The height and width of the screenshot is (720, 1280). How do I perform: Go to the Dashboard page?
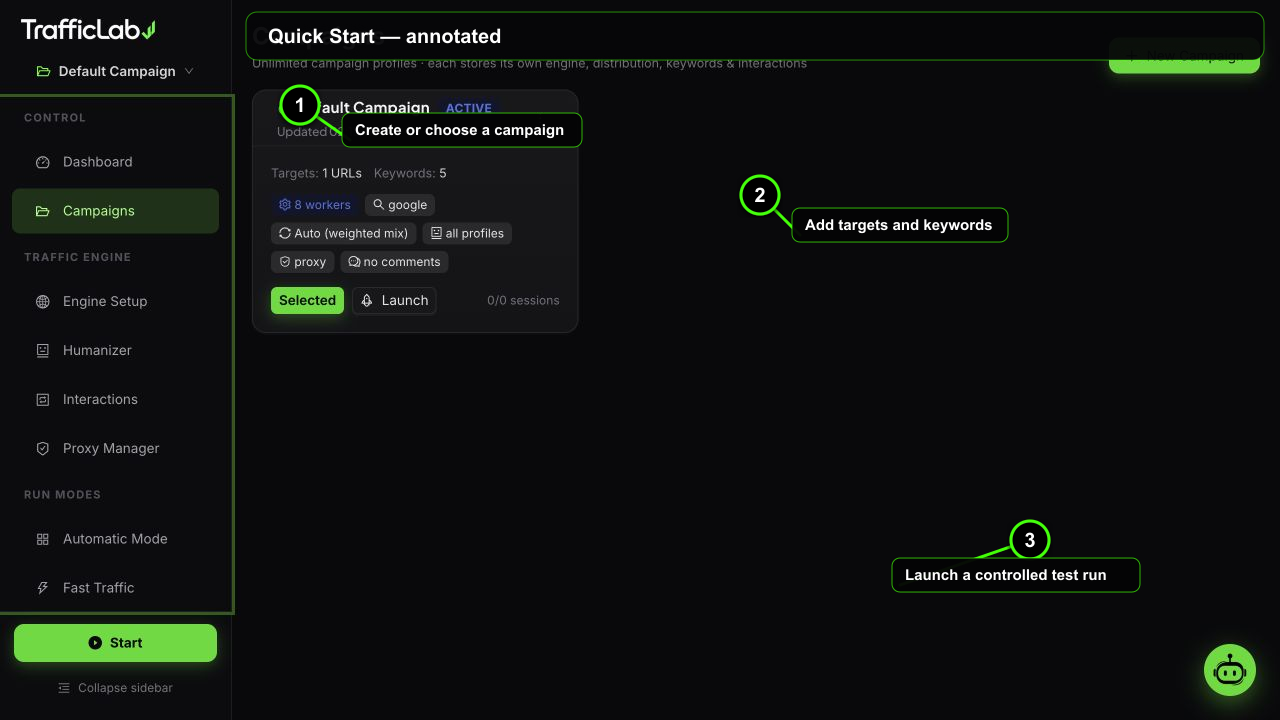(115, 162)
